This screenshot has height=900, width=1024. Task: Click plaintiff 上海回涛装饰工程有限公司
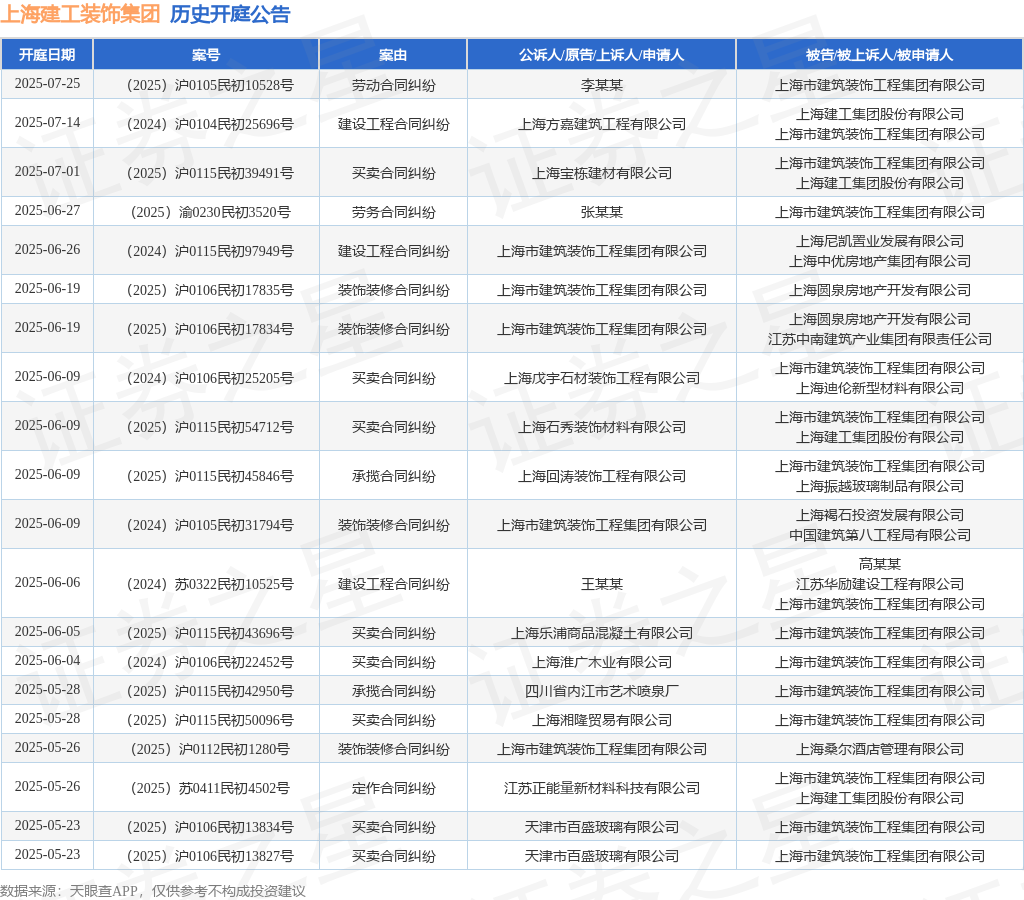[x=601, y=476]
